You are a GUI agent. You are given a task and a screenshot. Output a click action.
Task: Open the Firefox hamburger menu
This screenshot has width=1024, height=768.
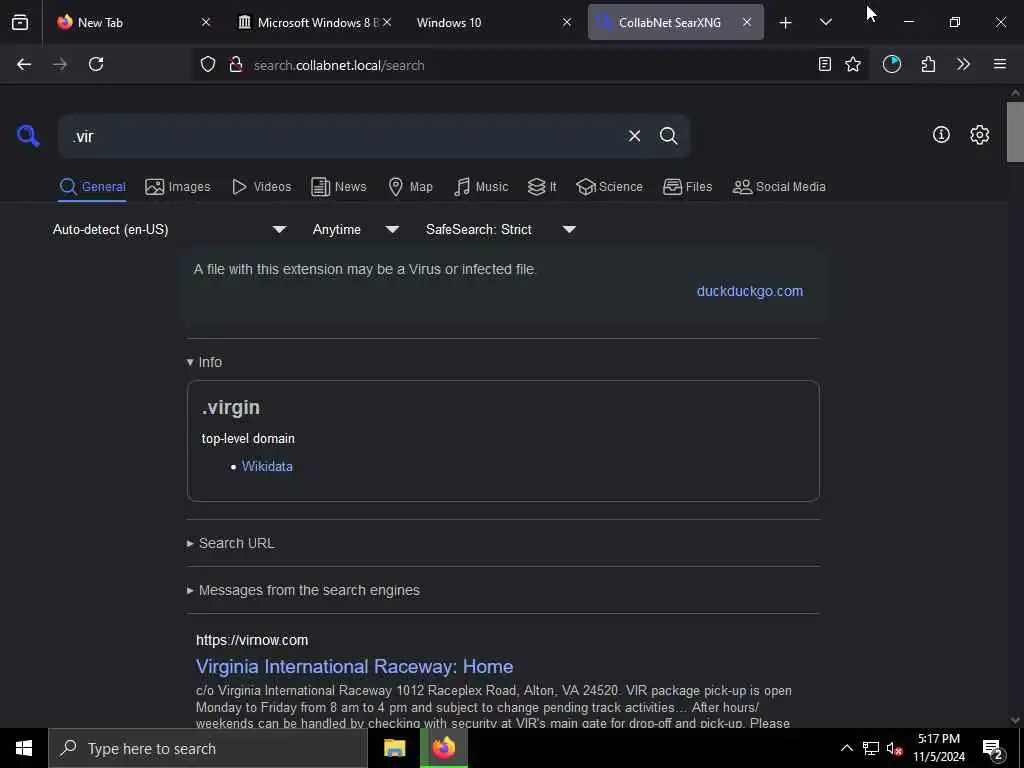pos(1000,64)
